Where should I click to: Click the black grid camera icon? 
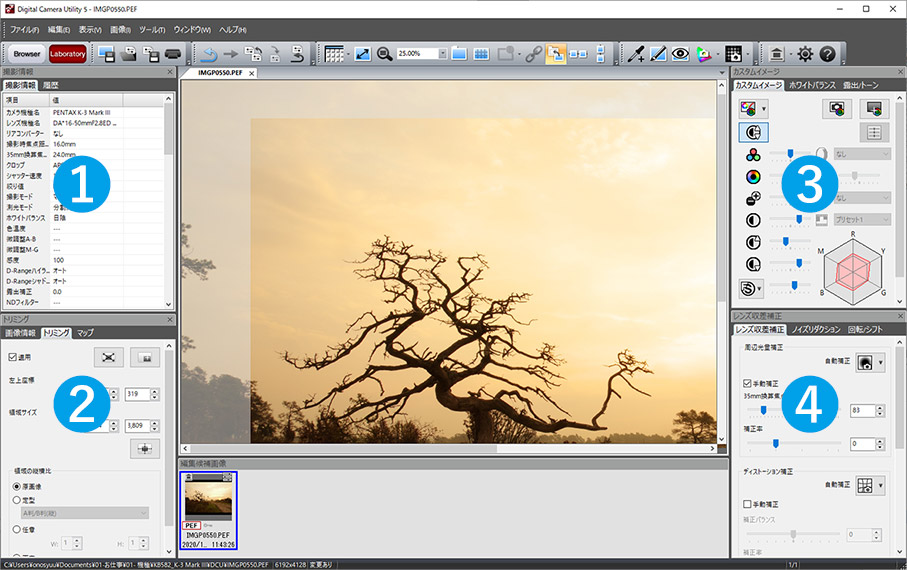pos(733,54)
